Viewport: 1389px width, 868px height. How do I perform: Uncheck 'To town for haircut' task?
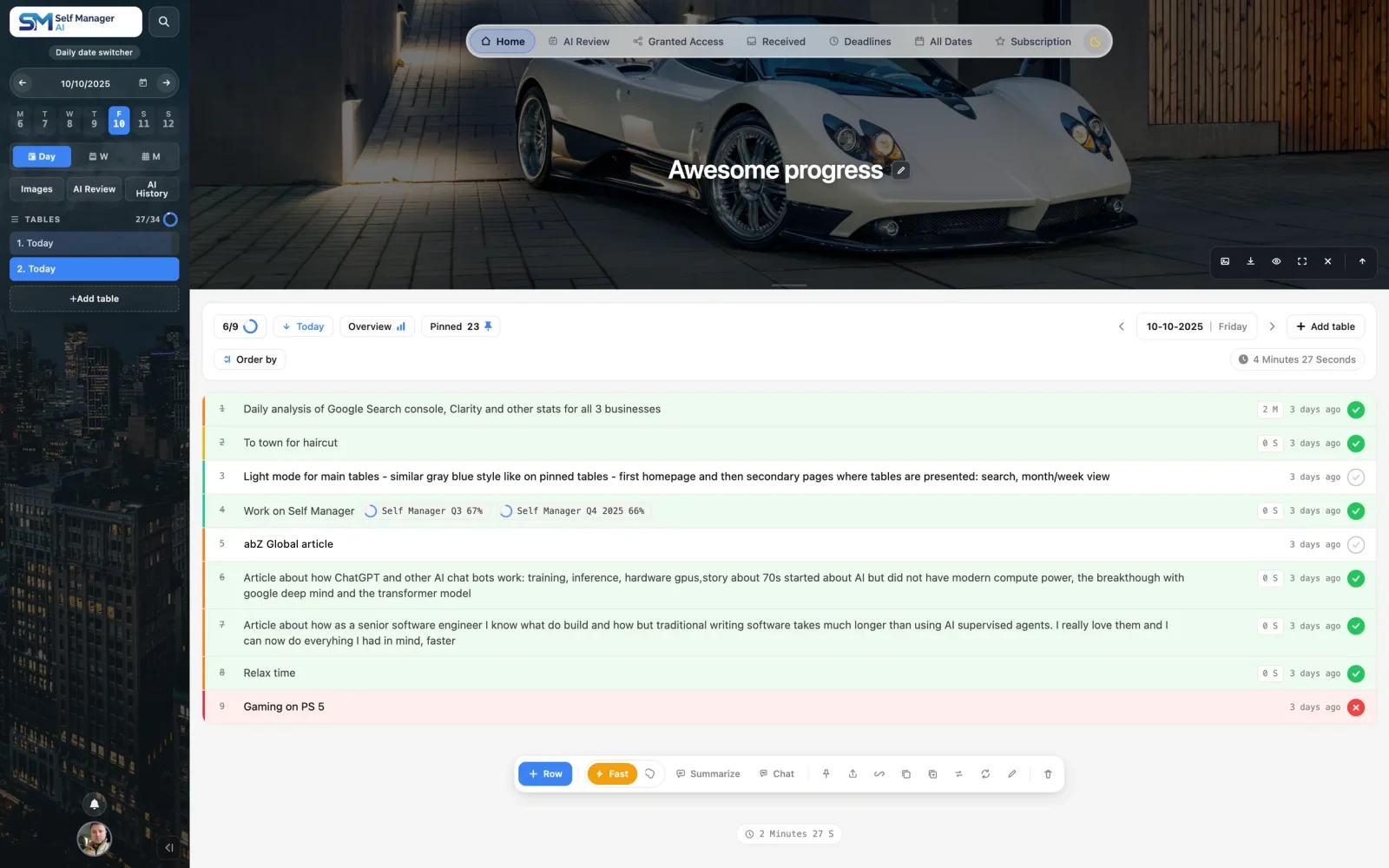tap(1356, 444)
